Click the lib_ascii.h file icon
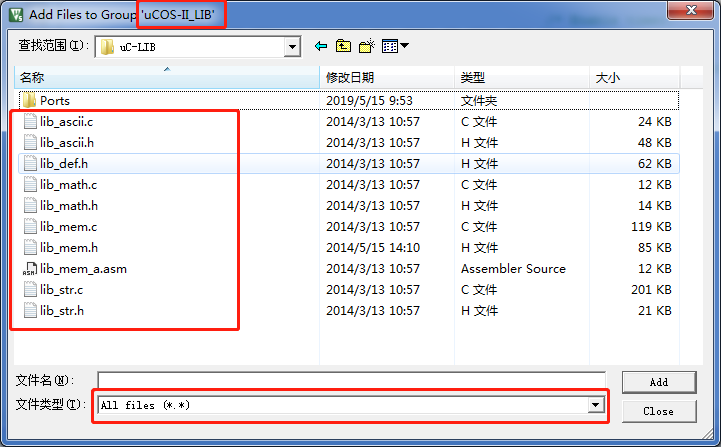Screen dimensions: 721x447 pyautogui.click(x=30, y=142)
